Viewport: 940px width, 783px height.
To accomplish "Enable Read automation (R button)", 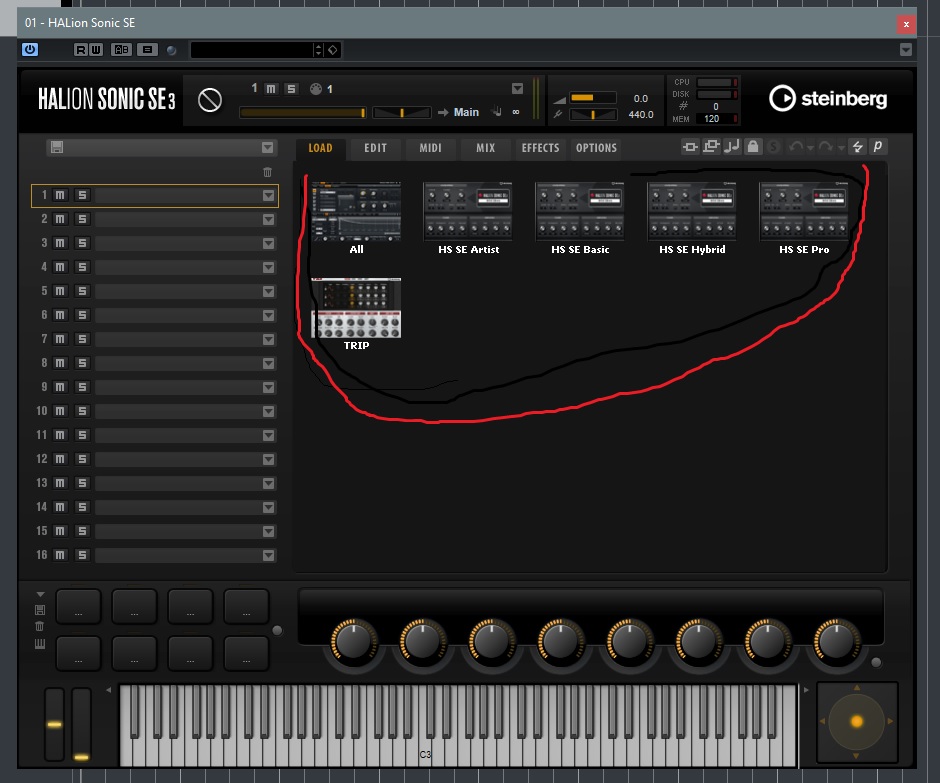I will click(x=80, y=50).
